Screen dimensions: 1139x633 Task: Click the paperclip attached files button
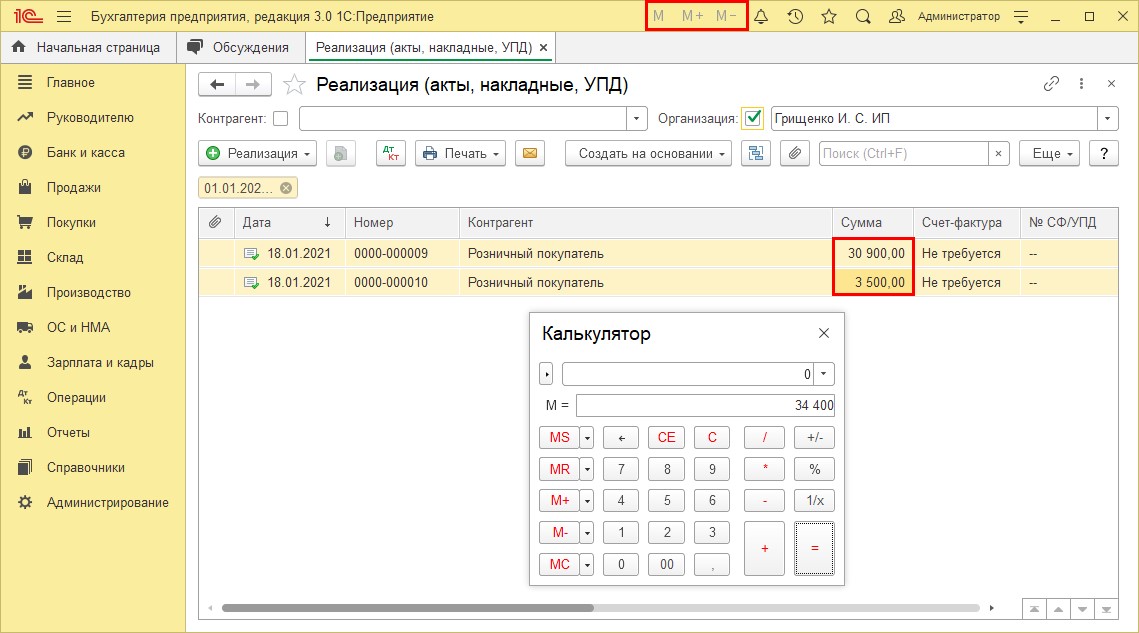point(795,153)
